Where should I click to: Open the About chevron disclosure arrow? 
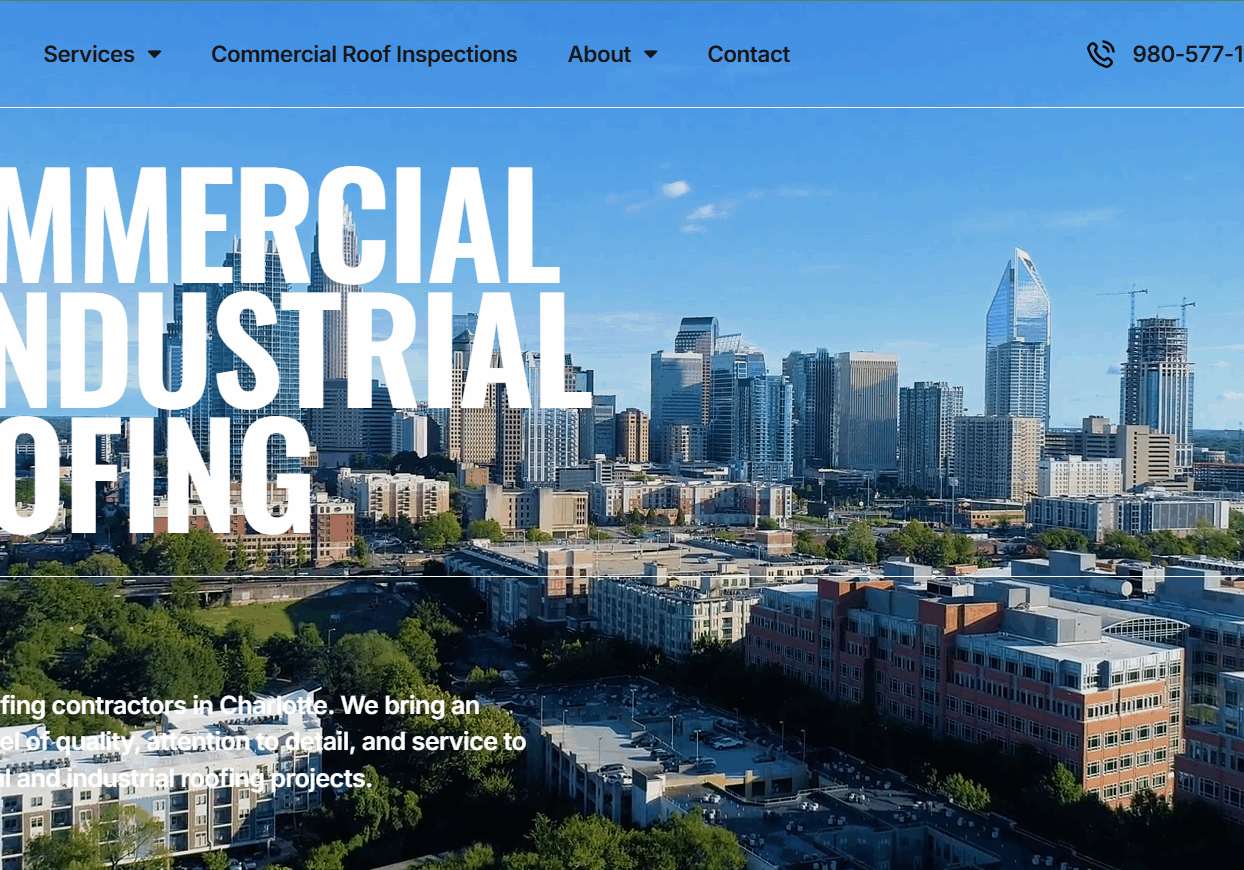[x=651, y=56]
